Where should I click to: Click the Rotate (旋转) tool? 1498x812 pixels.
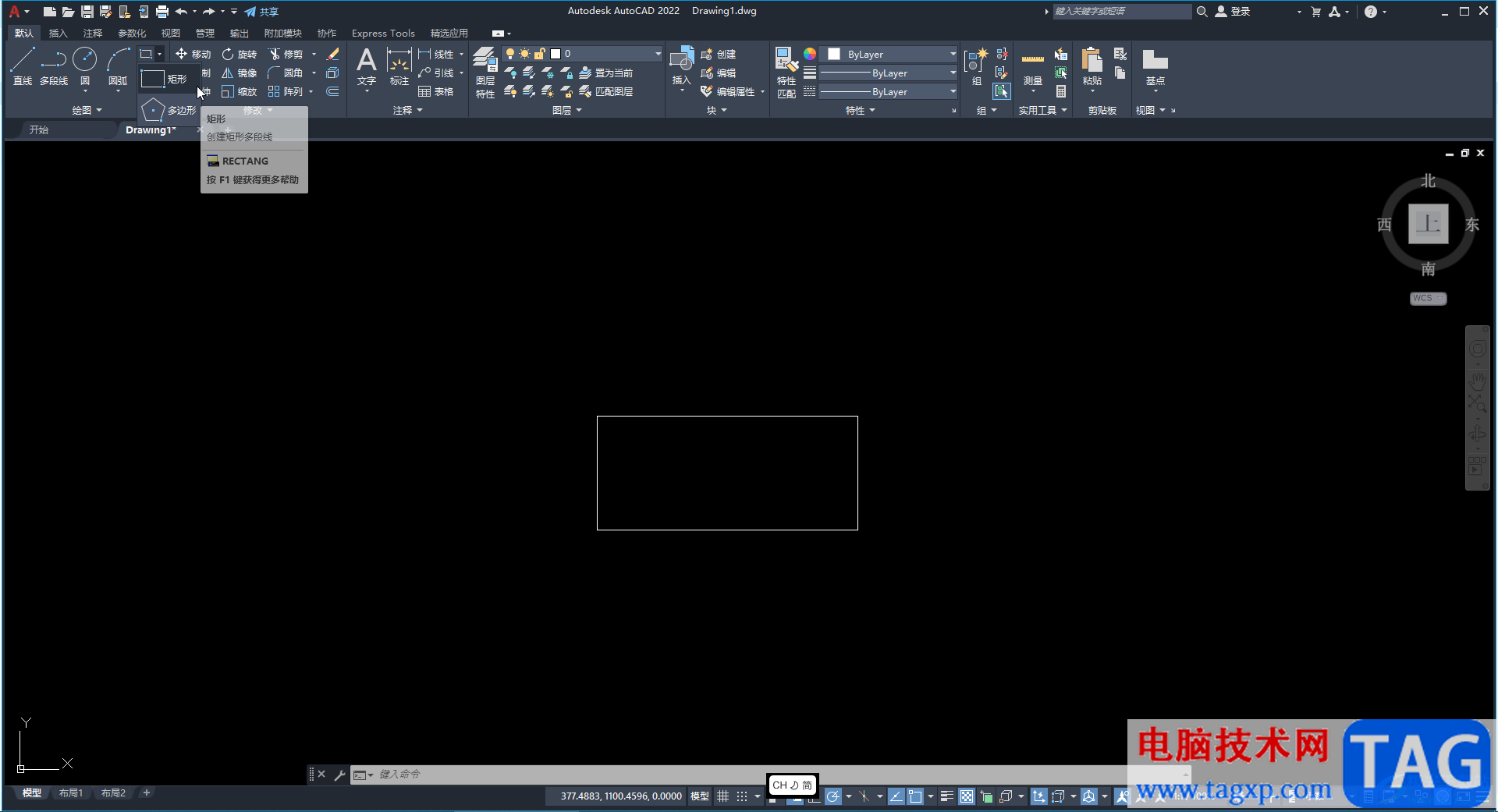(x=239, y=54)
